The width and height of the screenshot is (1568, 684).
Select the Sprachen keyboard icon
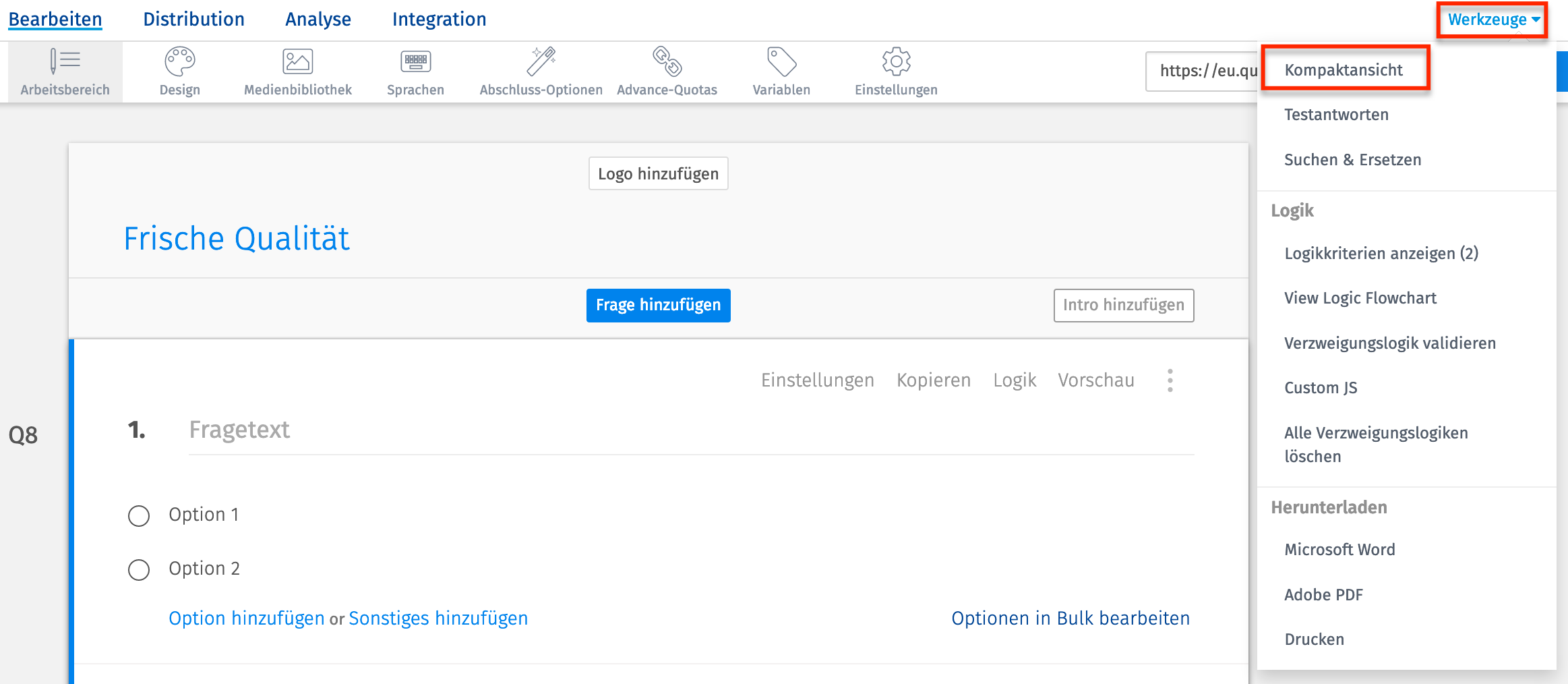415,62
